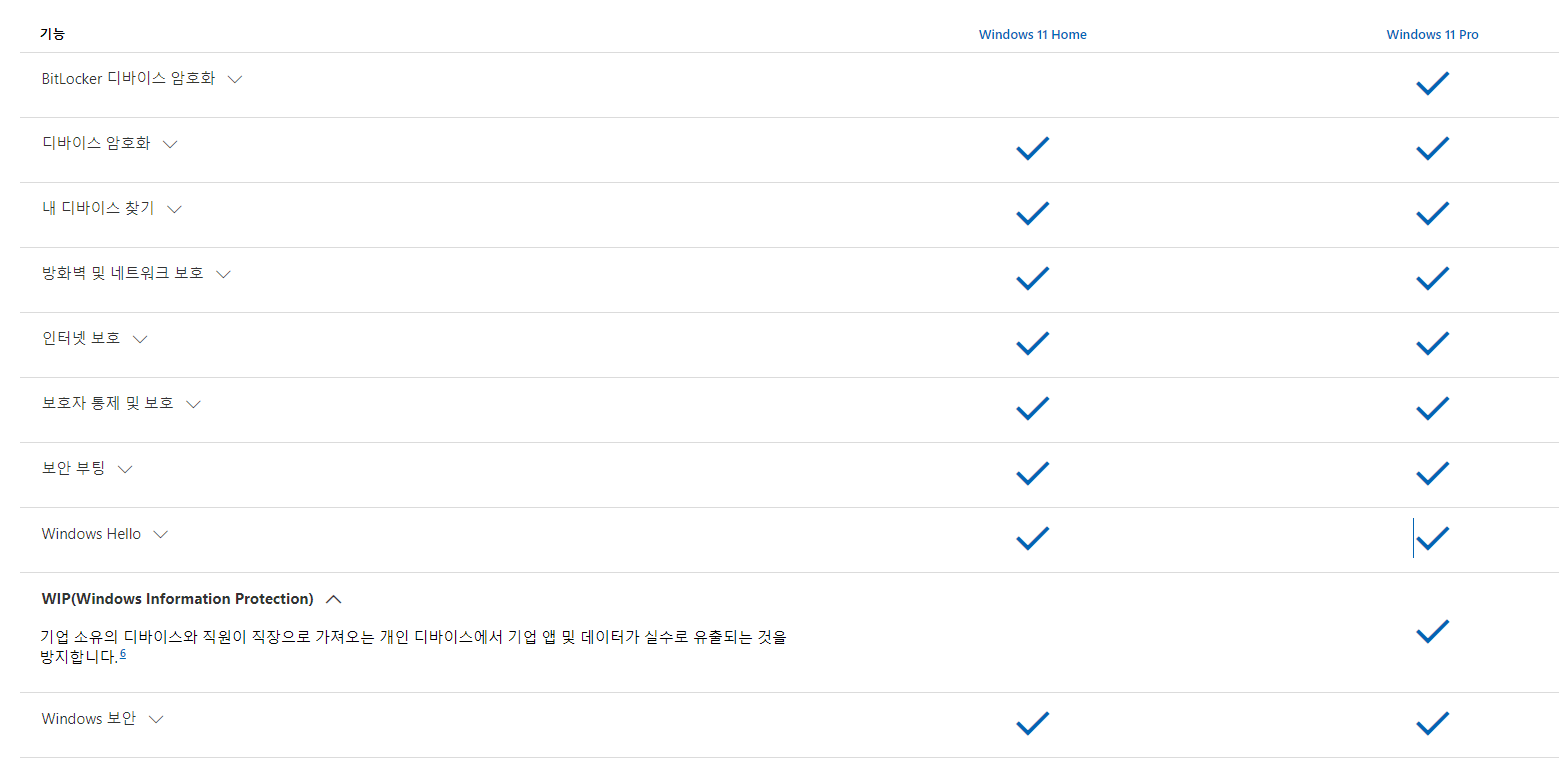This screenshot has width=1559, height=784.
Task: Click the WIP(Windows Information Protection) heading
Action: tap(177, 599)
